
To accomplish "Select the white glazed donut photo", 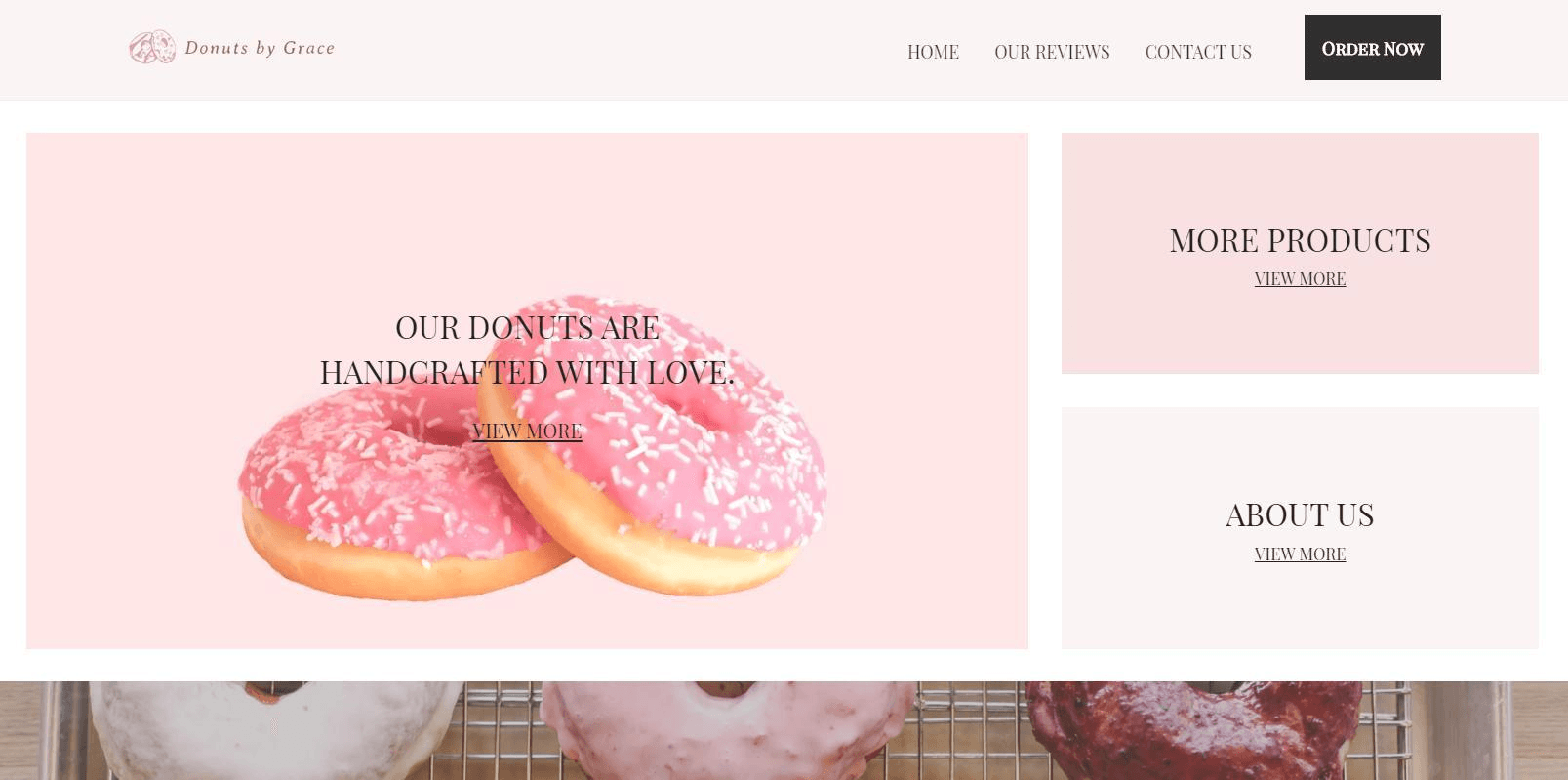I will click(276, 730).
